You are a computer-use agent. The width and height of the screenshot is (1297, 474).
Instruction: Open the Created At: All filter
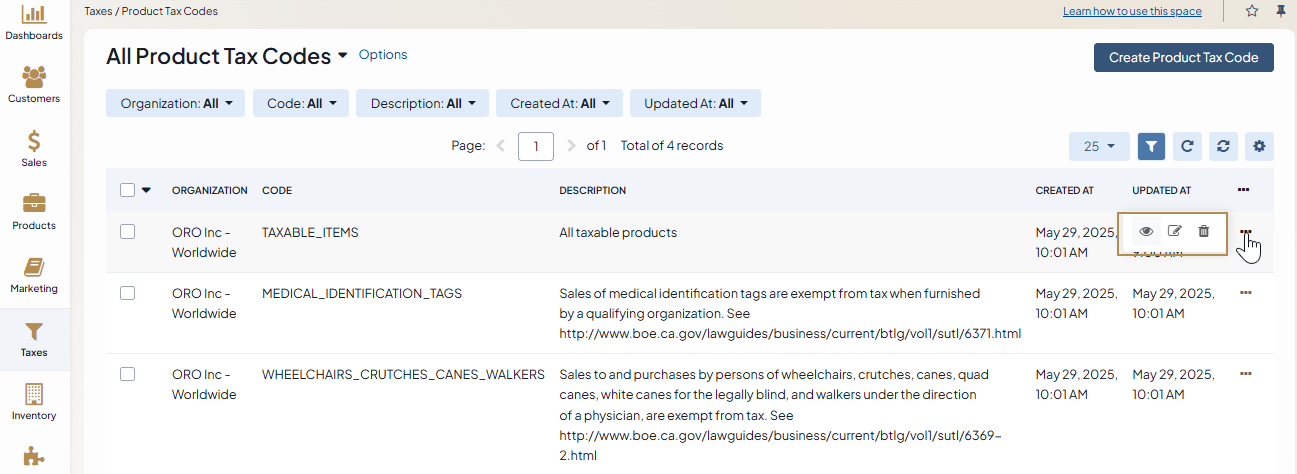559,103
